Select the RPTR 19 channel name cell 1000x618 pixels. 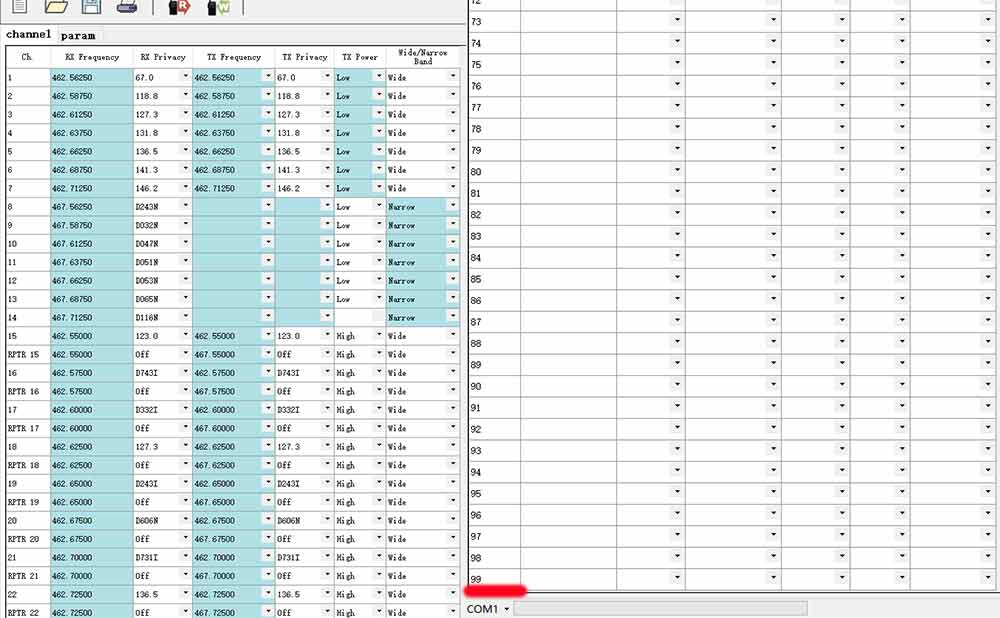tap(28, 503)
